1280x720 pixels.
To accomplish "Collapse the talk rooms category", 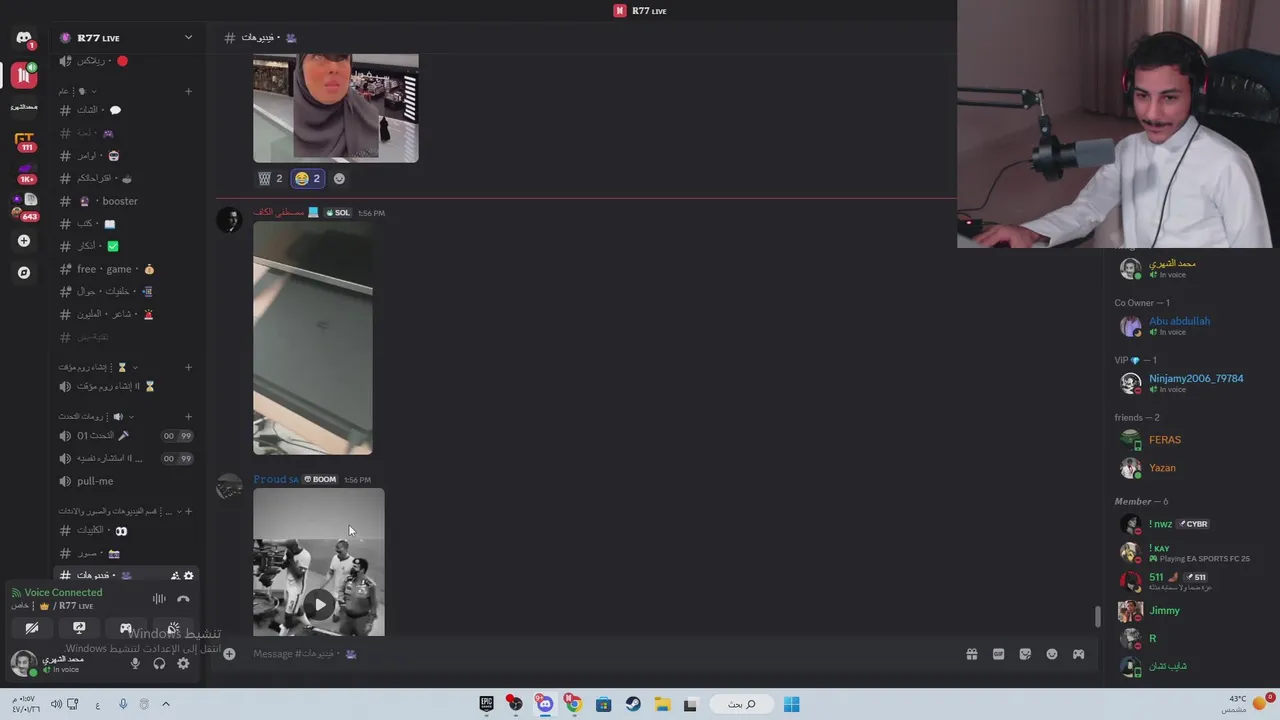I will coord(131,416).
